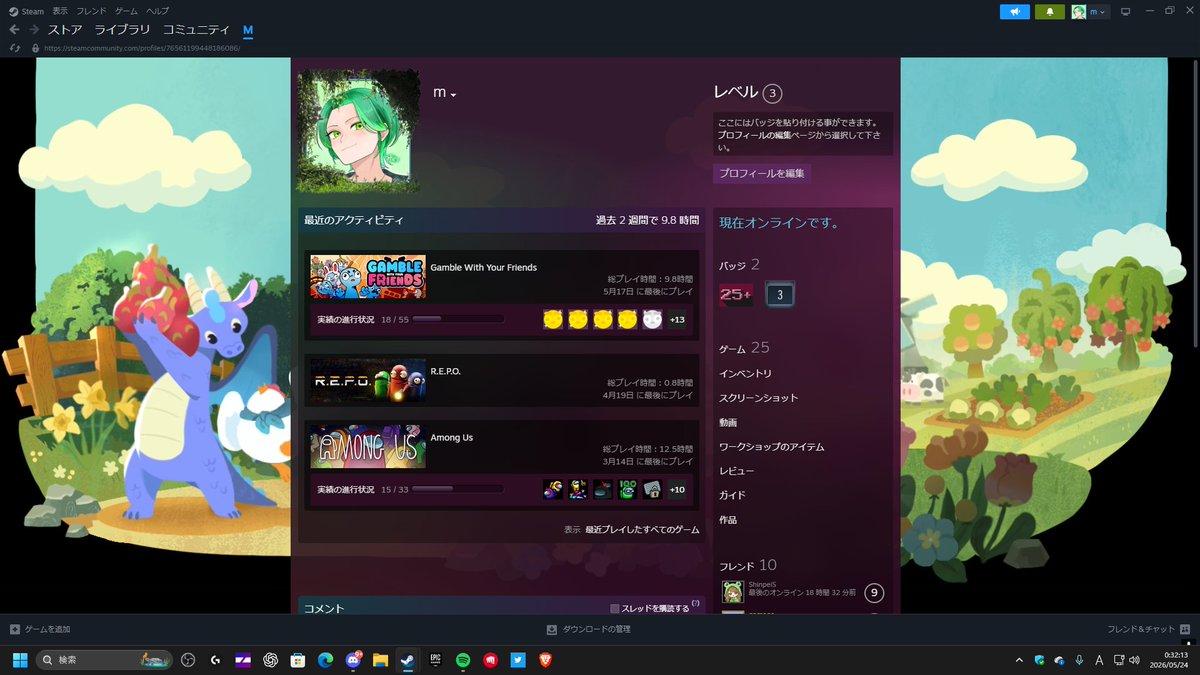The width and height of the screenshot is (1200, 675).
Task: Open OBS Studio from the taskbar
Action: click(x=188, y=660)
